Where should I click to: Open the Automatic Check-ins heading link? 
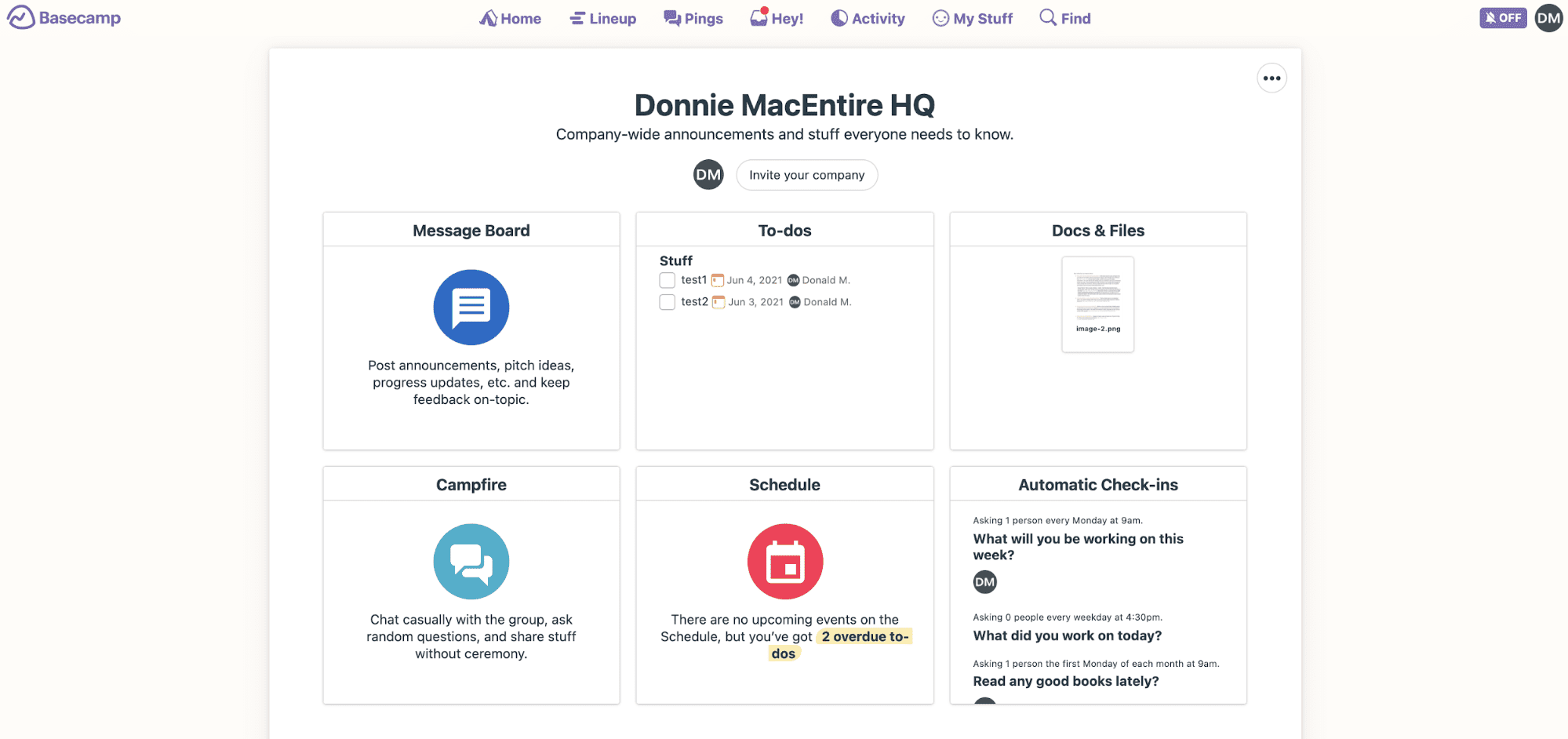[x=1098, y=485]
